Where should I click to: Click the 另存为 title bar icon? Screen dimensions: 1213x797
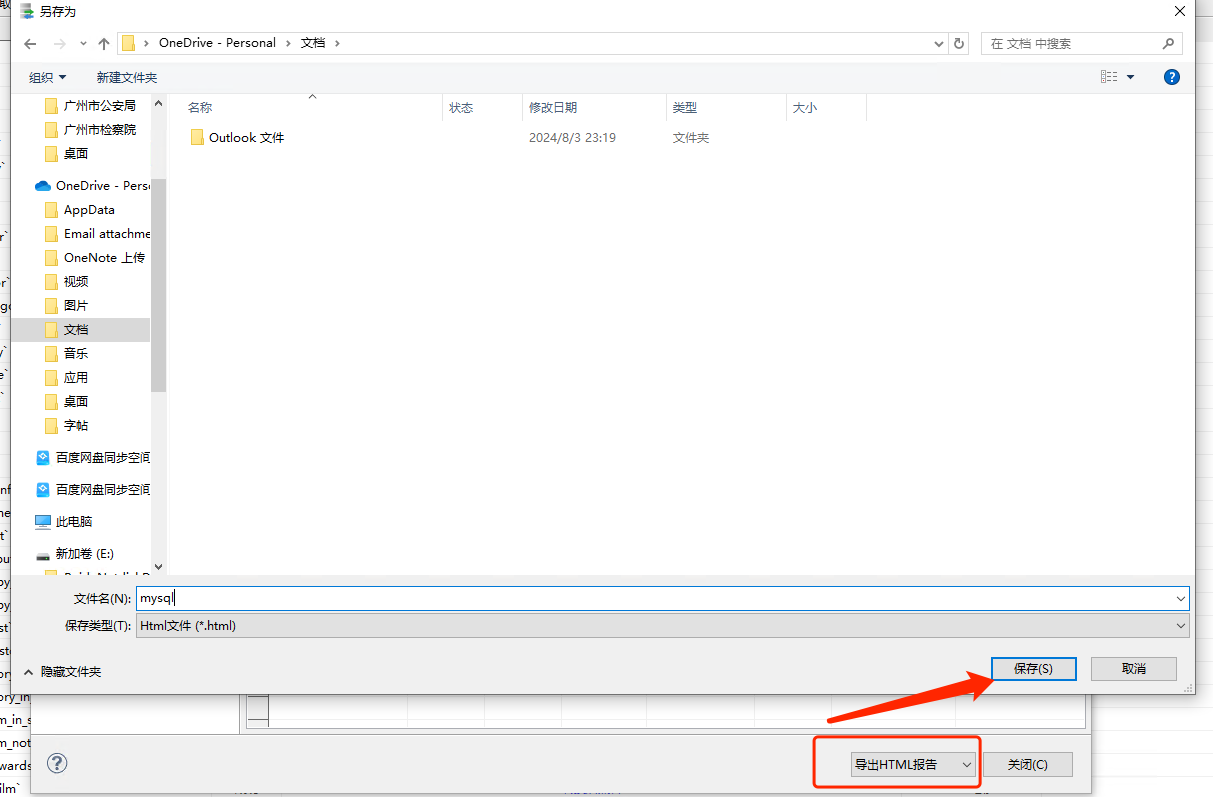tap(27, 11)
